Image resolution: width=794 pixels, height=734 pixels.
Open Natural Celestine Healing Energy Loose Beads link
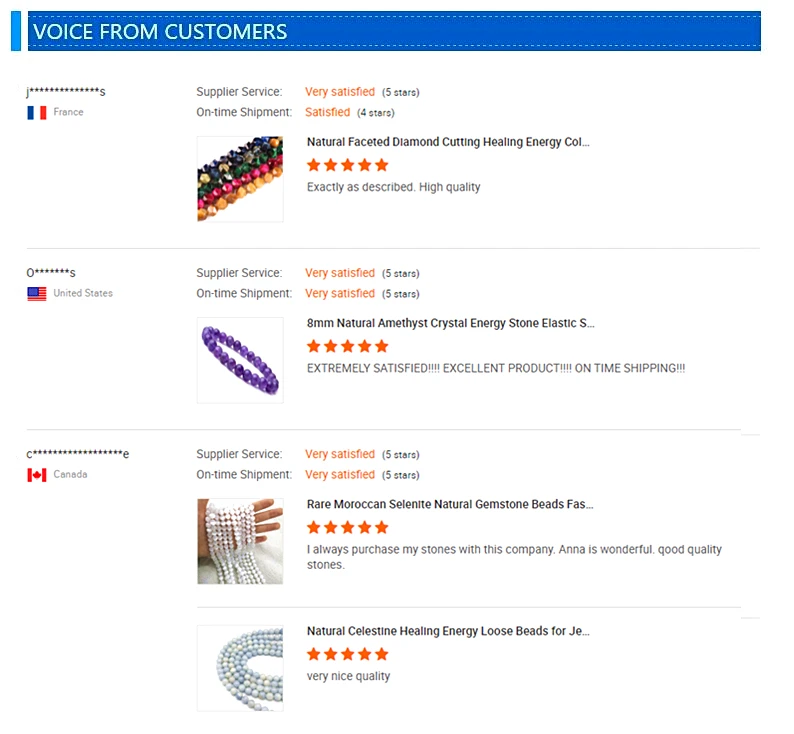[448, 631]
